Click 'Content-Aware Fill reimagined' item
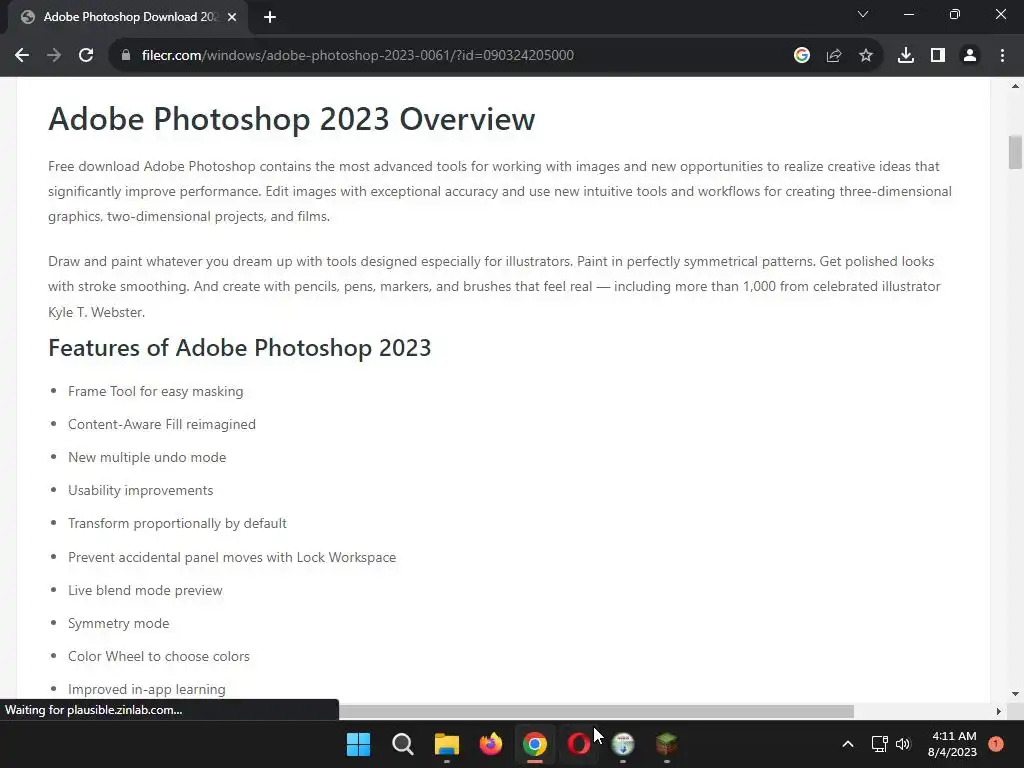The height and width of the screenshot is (768, 1024). [162, 424]
